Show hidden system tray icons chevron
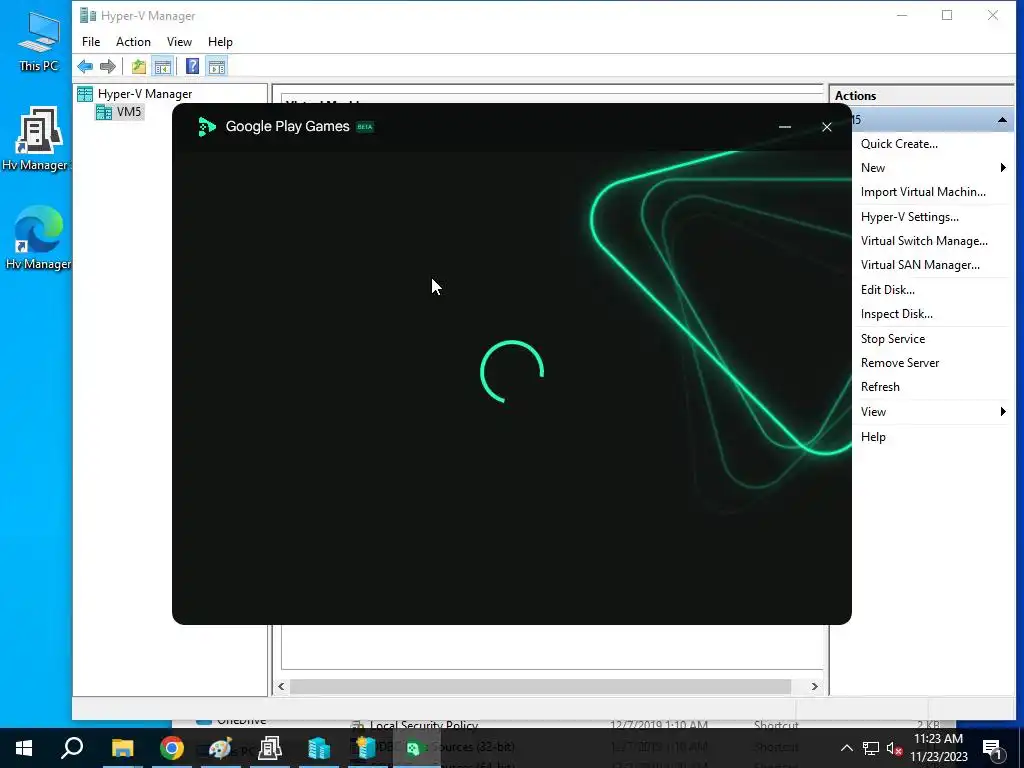This screenshot has height=768, width=1024. pos(846,748)
